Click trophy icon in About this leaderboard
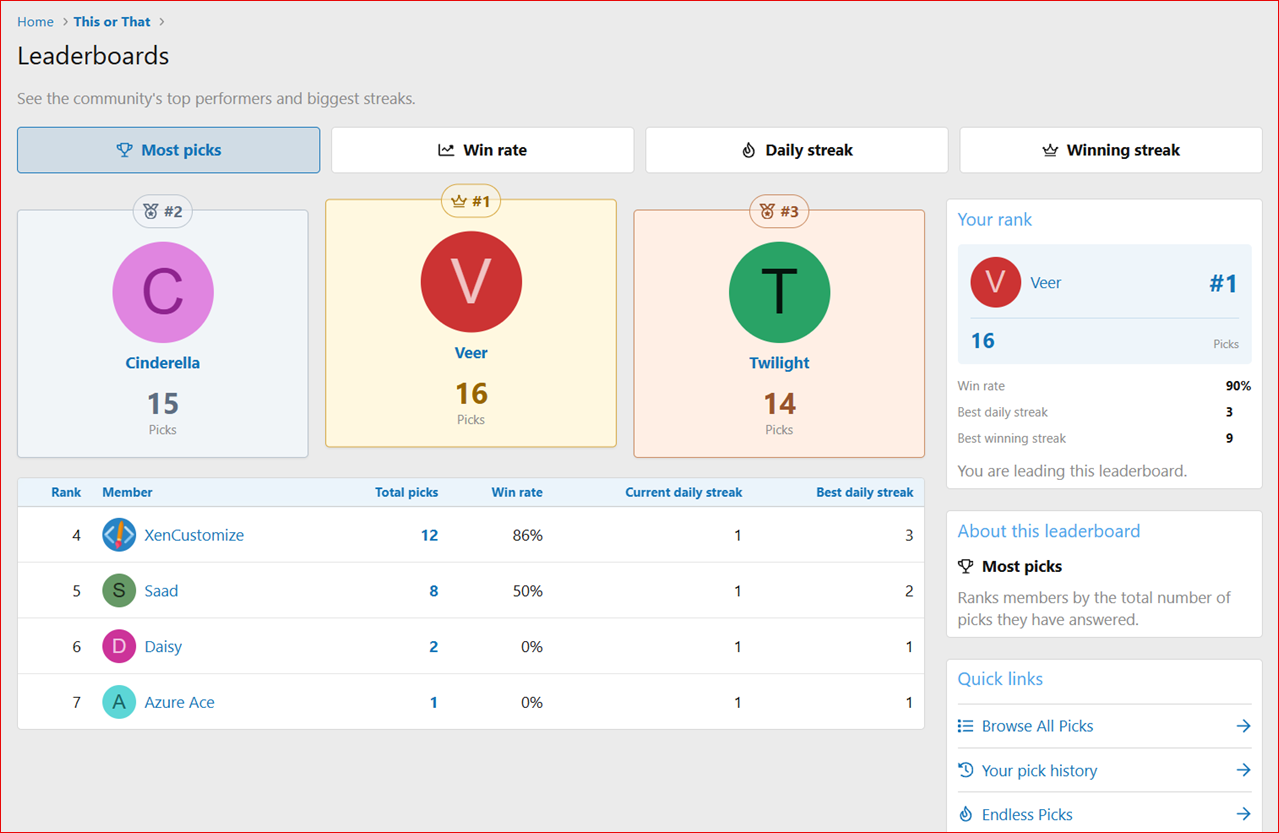 [x=965, y=566]
